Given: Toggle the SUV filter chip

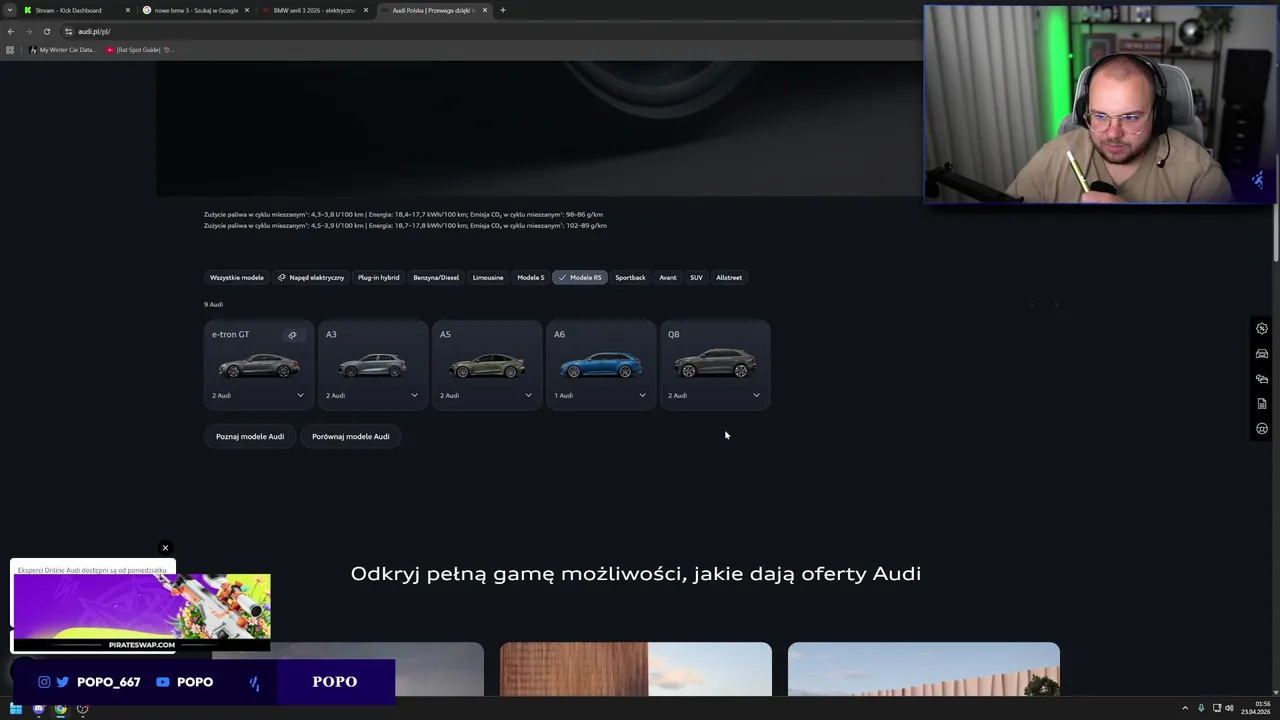Looking at the screenshot, I should (x=696, y=277).
